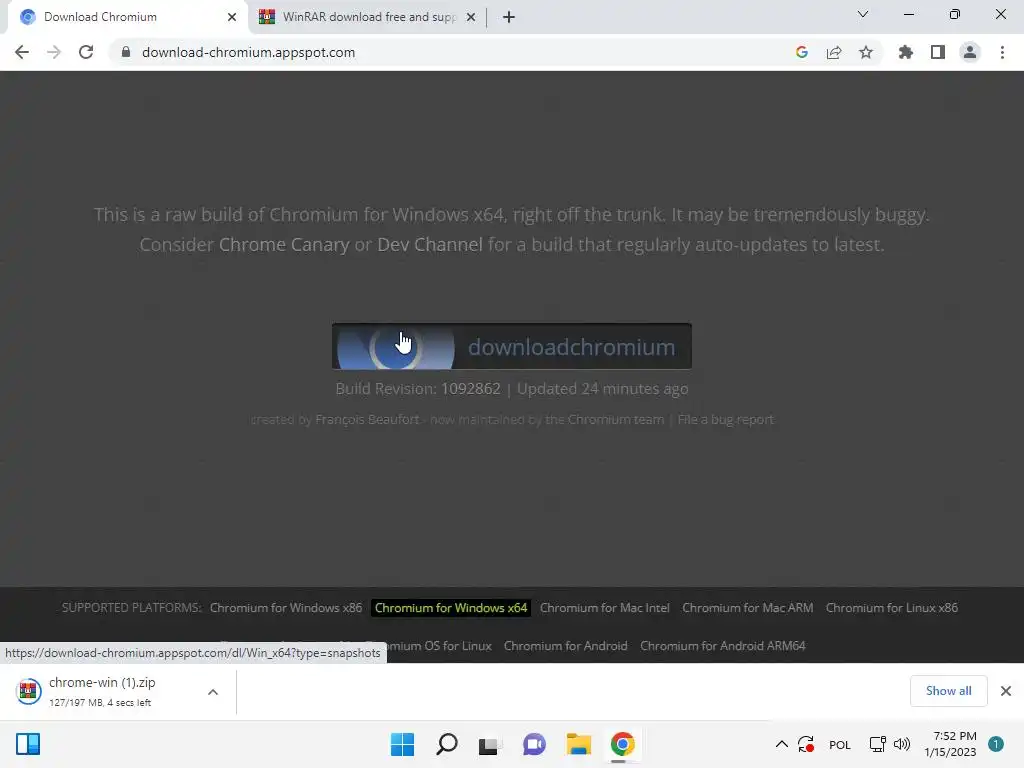Expand options for chrome-win (1).zip download
This screenshot has width=1024, height=768.
[x=213, y=692]
